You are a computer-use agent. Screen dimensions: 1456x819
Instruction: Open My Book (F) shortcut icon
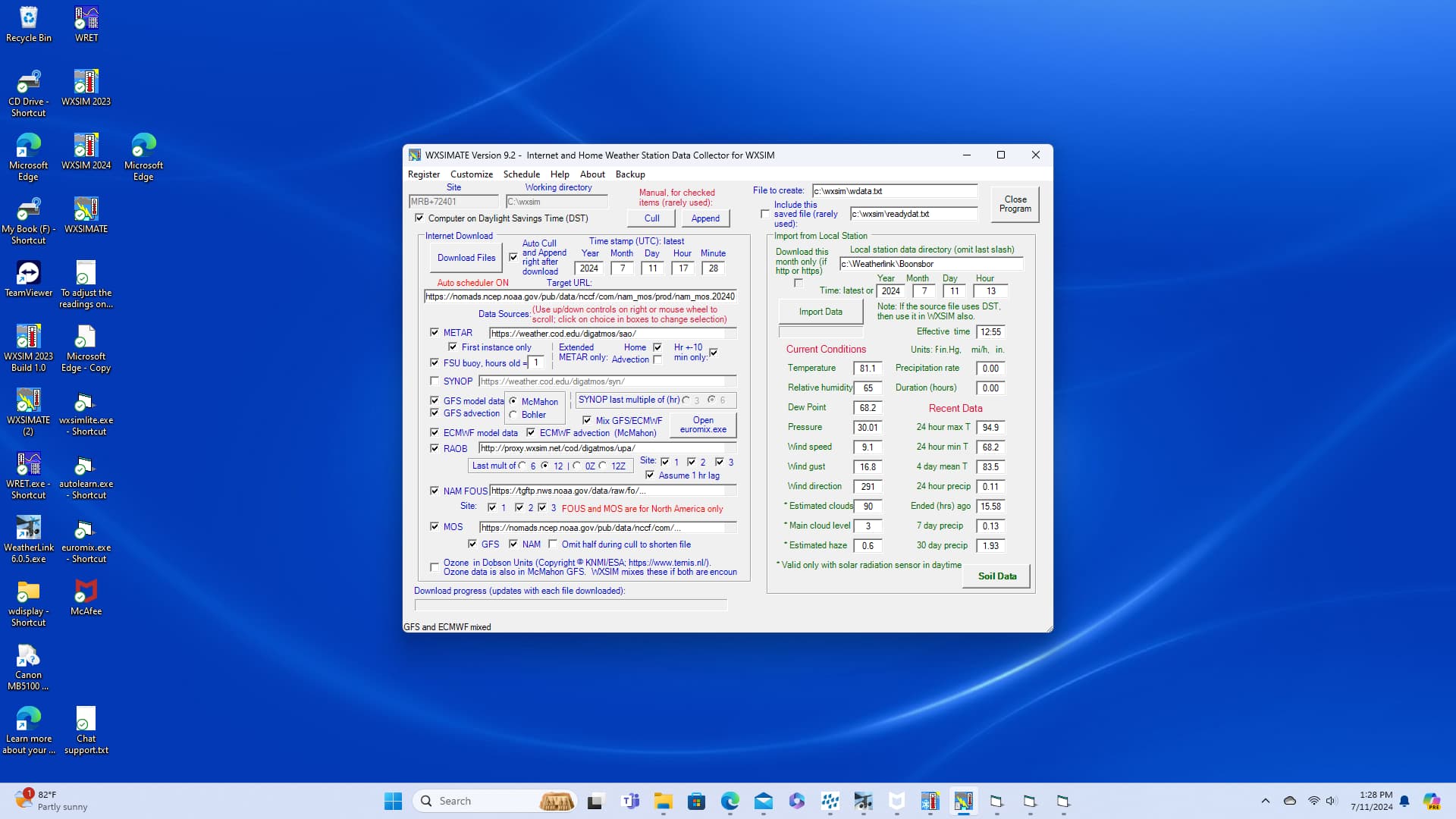point(29,221)
